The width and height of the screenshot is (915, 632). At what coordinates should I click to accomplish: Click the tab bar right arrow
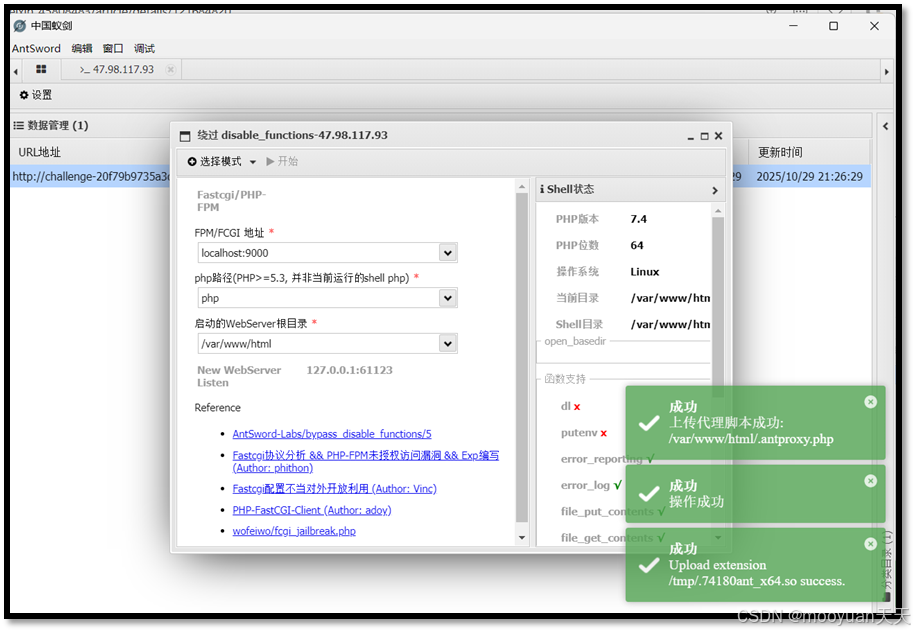(886, 71)
